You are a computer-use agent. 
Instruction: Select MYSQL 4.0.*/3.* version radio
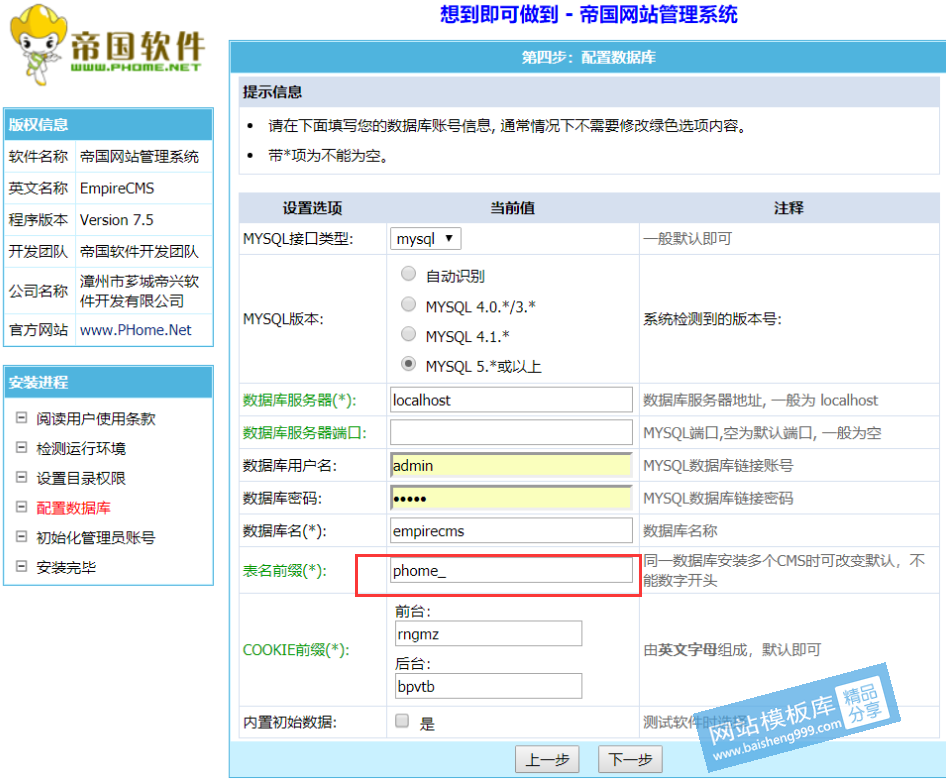(x=408, y=304)
